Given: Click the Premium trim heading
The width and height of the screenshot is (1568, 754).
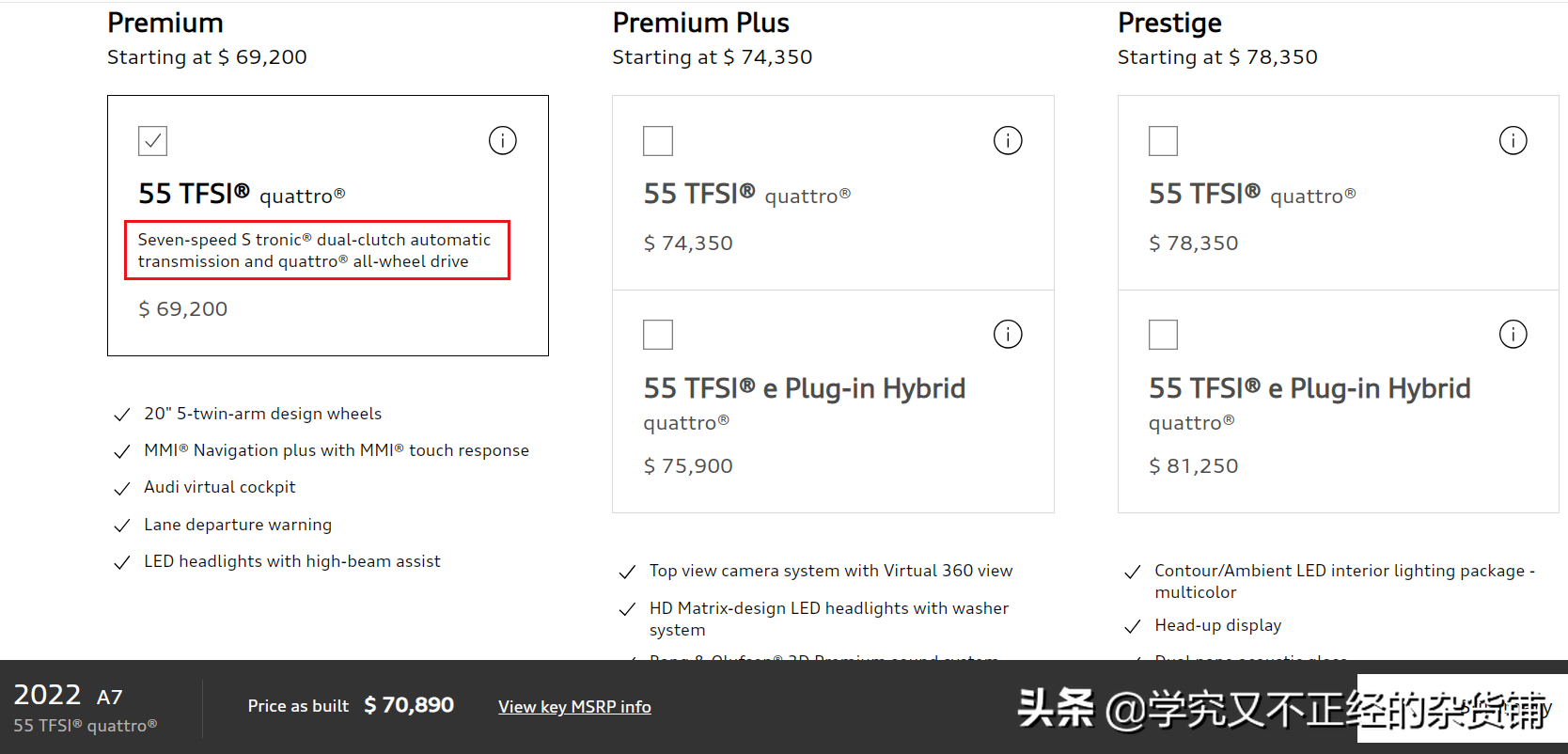Looking at the screenshot, I should 165,23.
